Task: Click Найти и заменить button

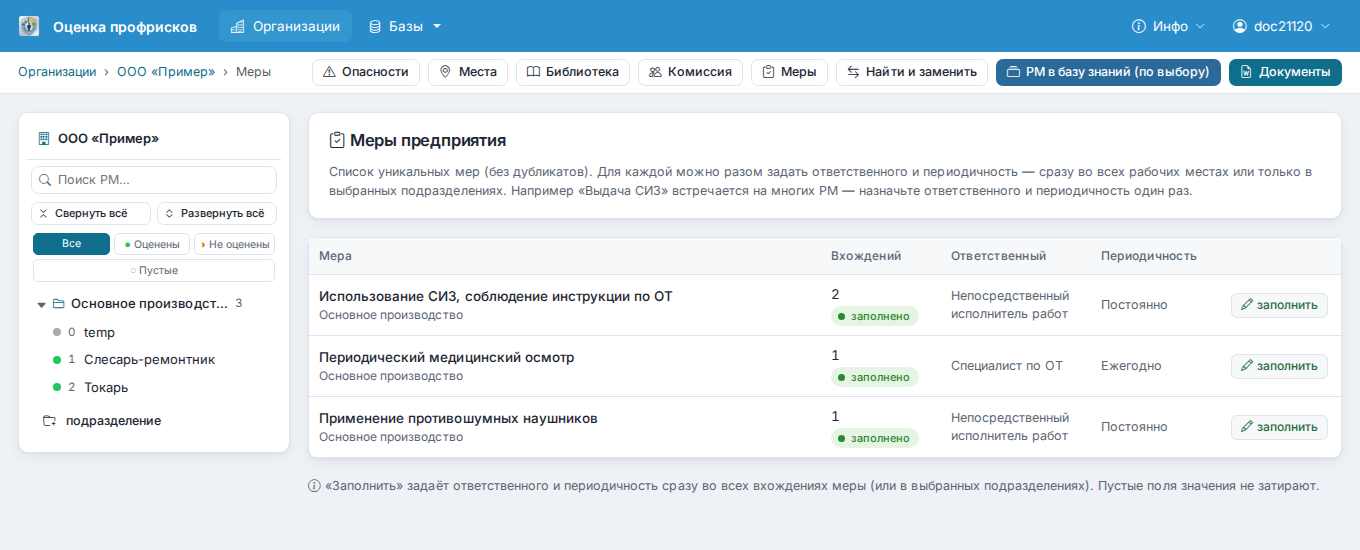Action: pyautogui.click(x=912, y=72)
